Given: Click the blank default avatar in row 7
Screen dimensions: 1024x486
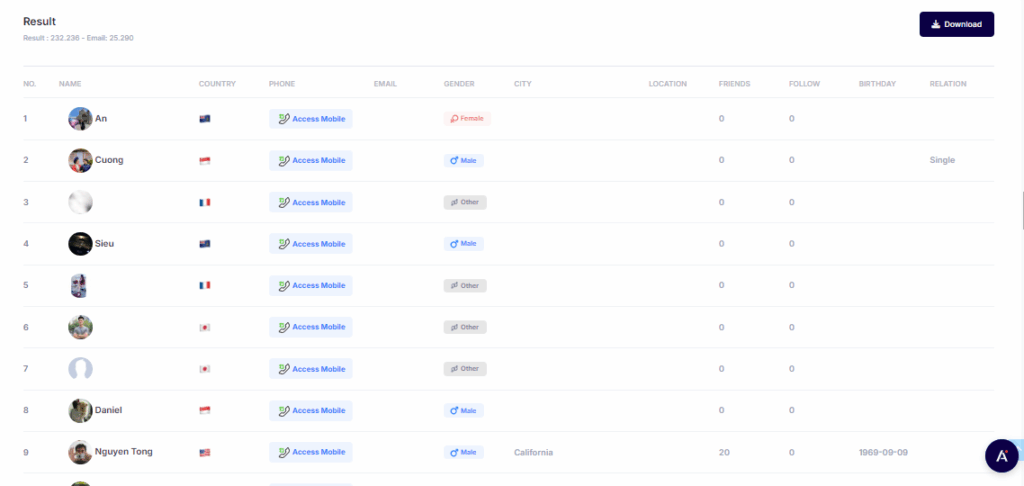Looking at the screenshot, I should click(x=80, y=368).
